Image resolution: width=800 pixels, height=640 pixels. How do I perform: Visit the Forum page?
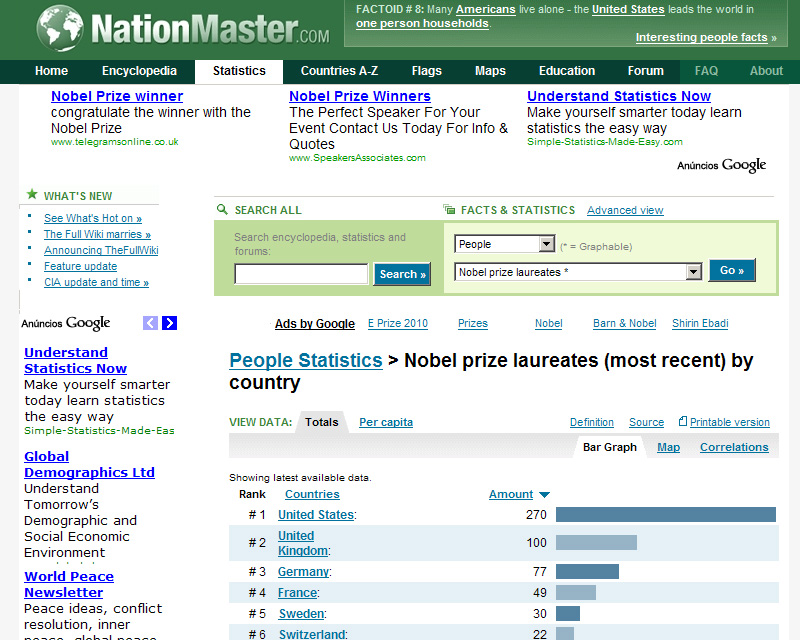(x=645, y=71)
